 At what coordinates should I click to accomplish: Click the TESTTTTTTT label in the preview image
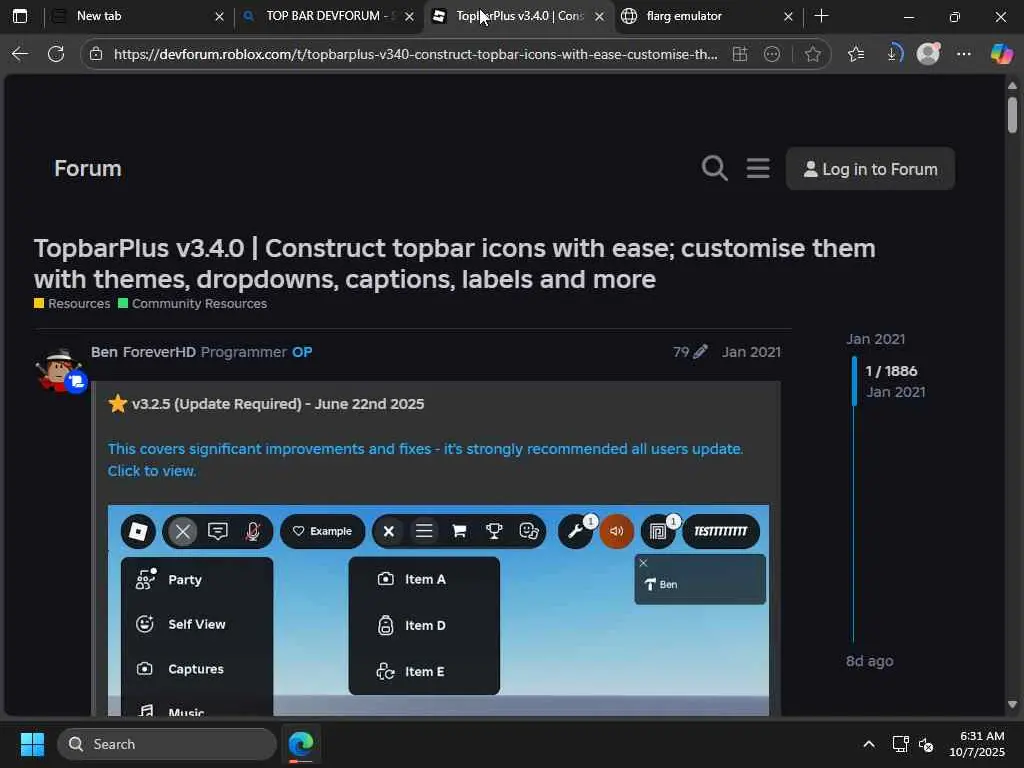(x=720, y=531)
